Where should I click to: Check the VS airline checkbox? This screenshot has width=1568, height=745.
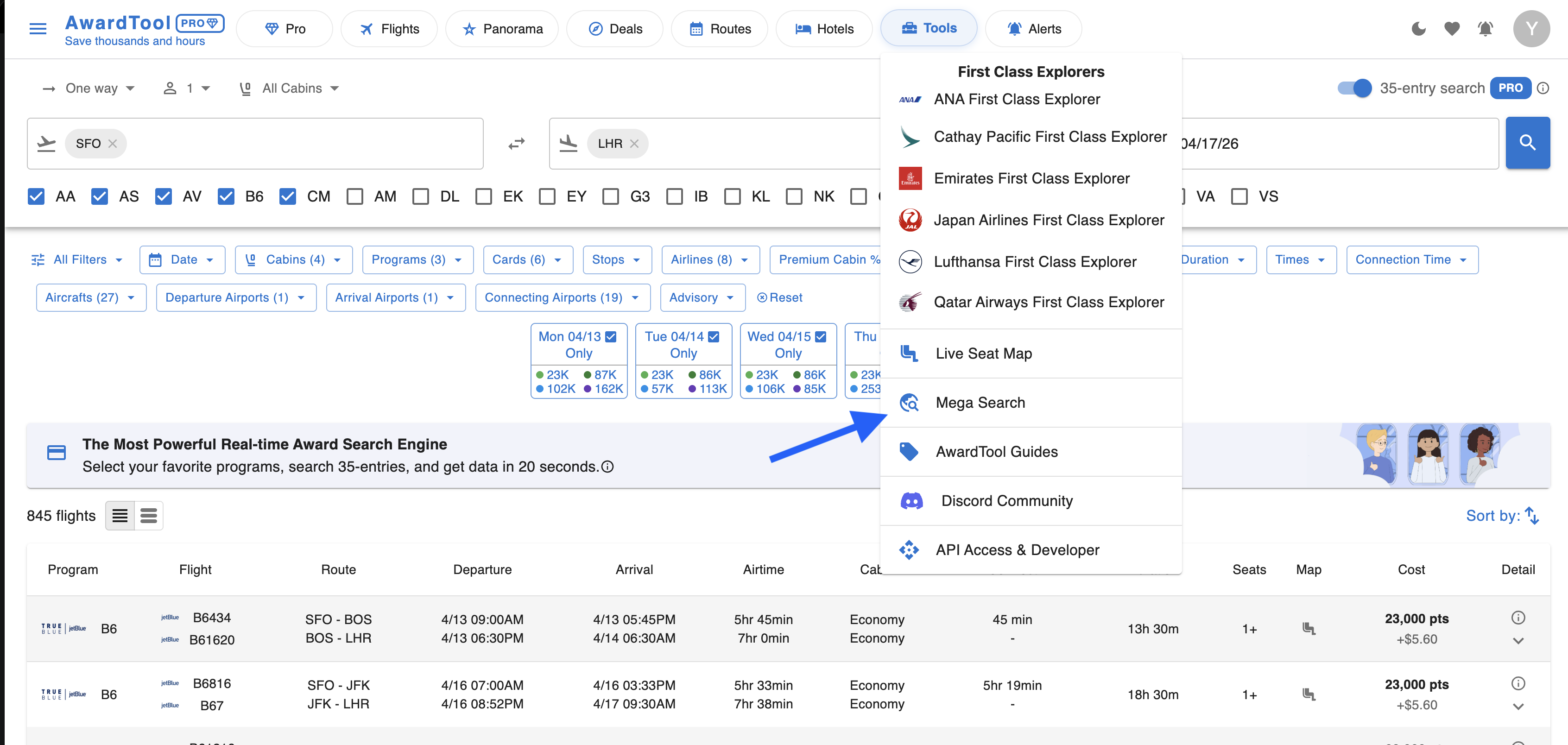point(1239,196)
